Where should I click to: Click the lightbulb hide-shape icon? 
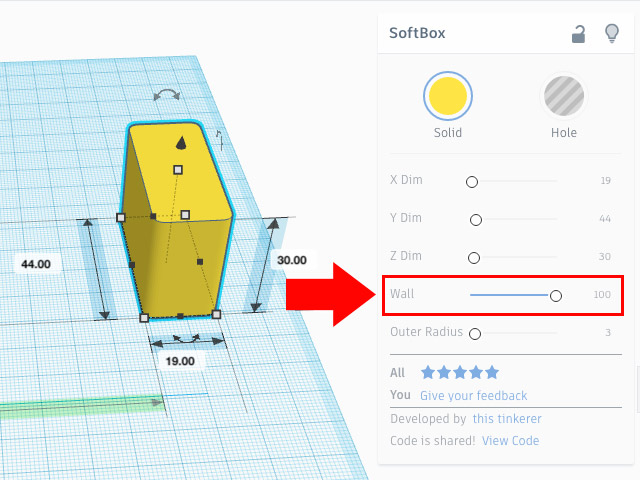(611, 34)
